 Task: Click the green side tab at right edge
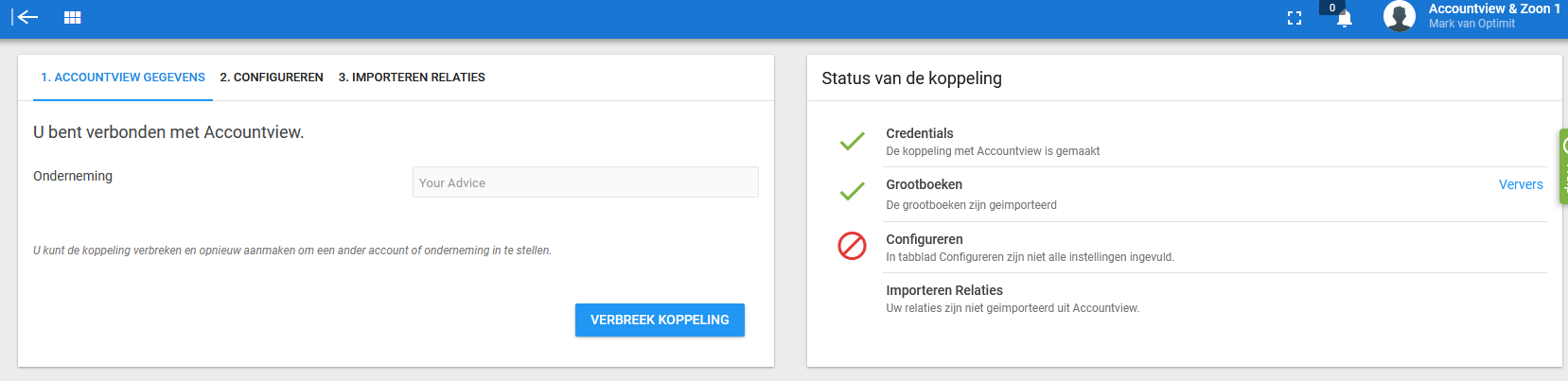1563,166
